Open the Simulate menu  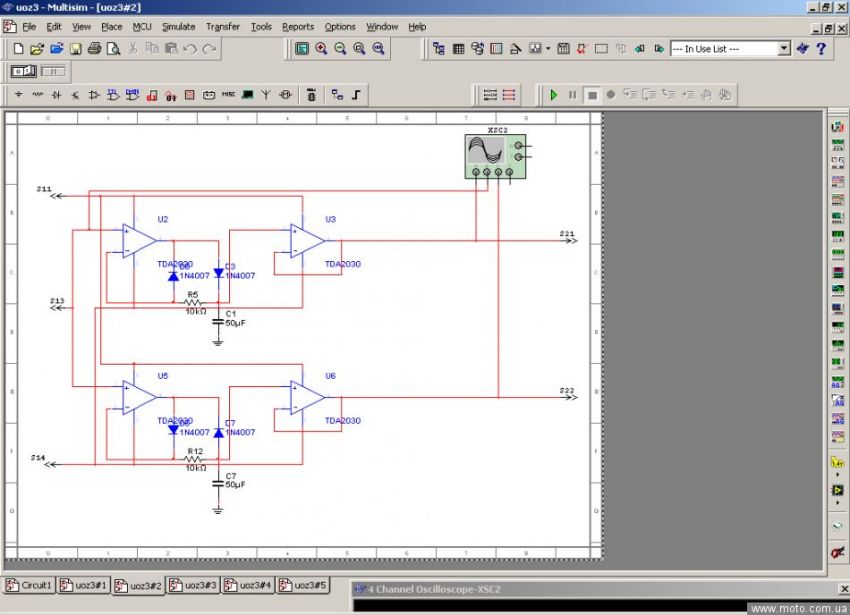tap(179, 27)
